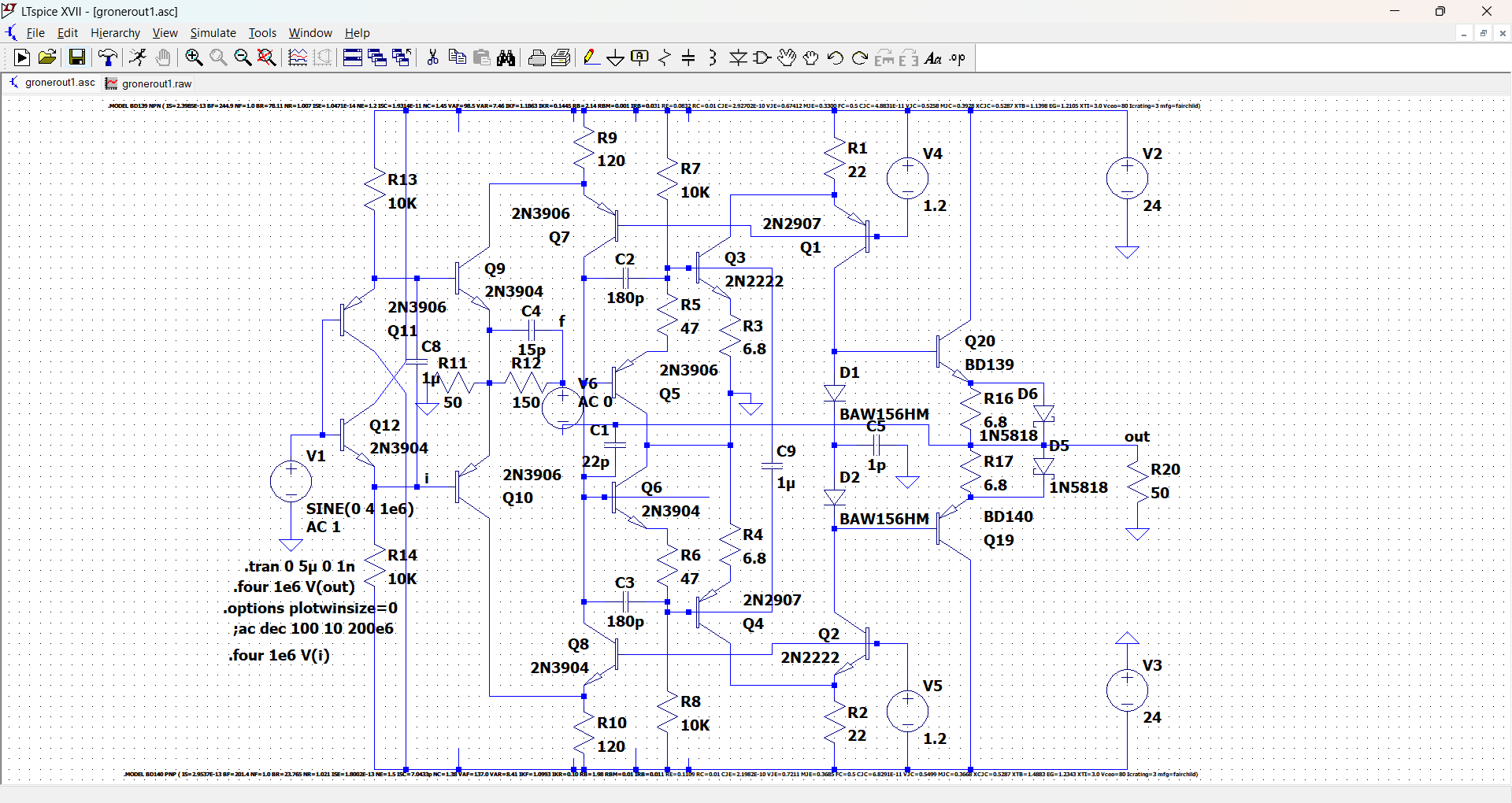1512x803 pixels.
Task: Click the Print setup printer icon
Action: click(561, 57)
